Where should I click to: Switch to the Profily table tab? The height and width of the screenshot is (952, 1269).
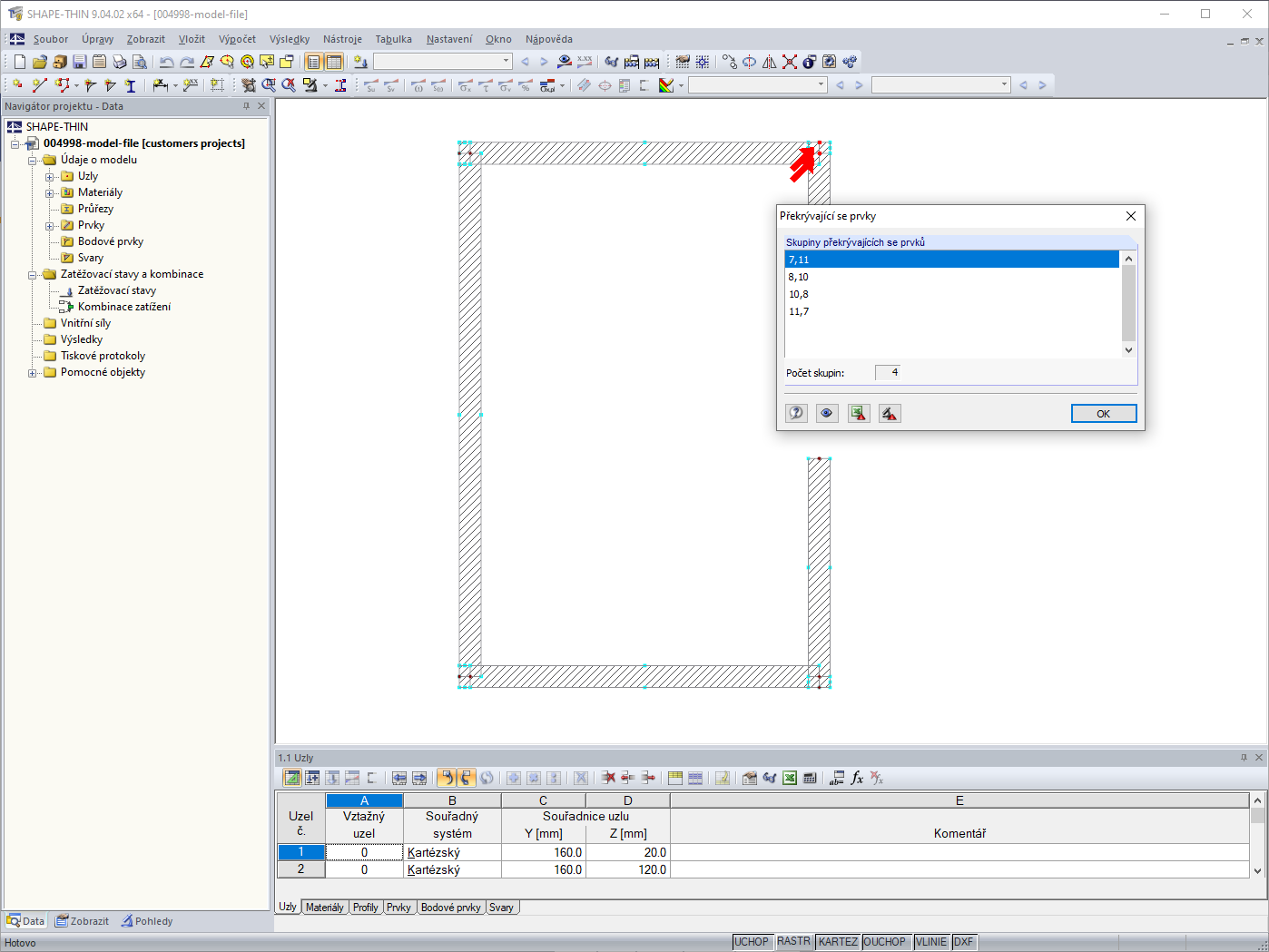point(365,908)
